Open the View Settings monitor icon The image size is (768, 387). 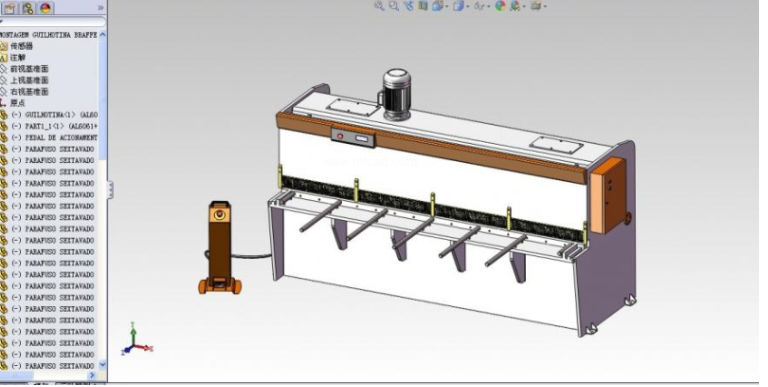tap(536, 6)
